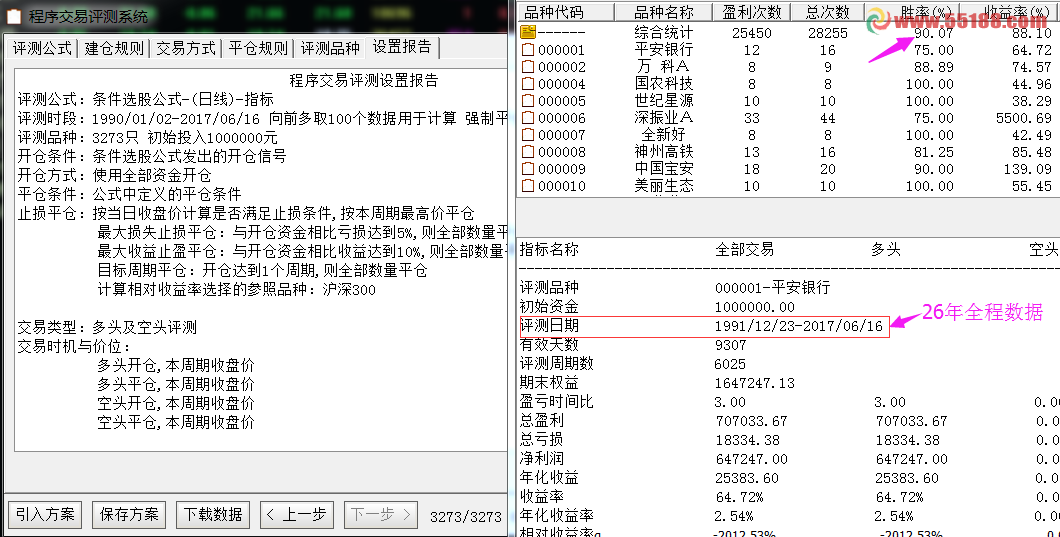This screenshot has width=1060, height=537.
Task: Click the 盈亏时间比 label
Action: [556, 402]
